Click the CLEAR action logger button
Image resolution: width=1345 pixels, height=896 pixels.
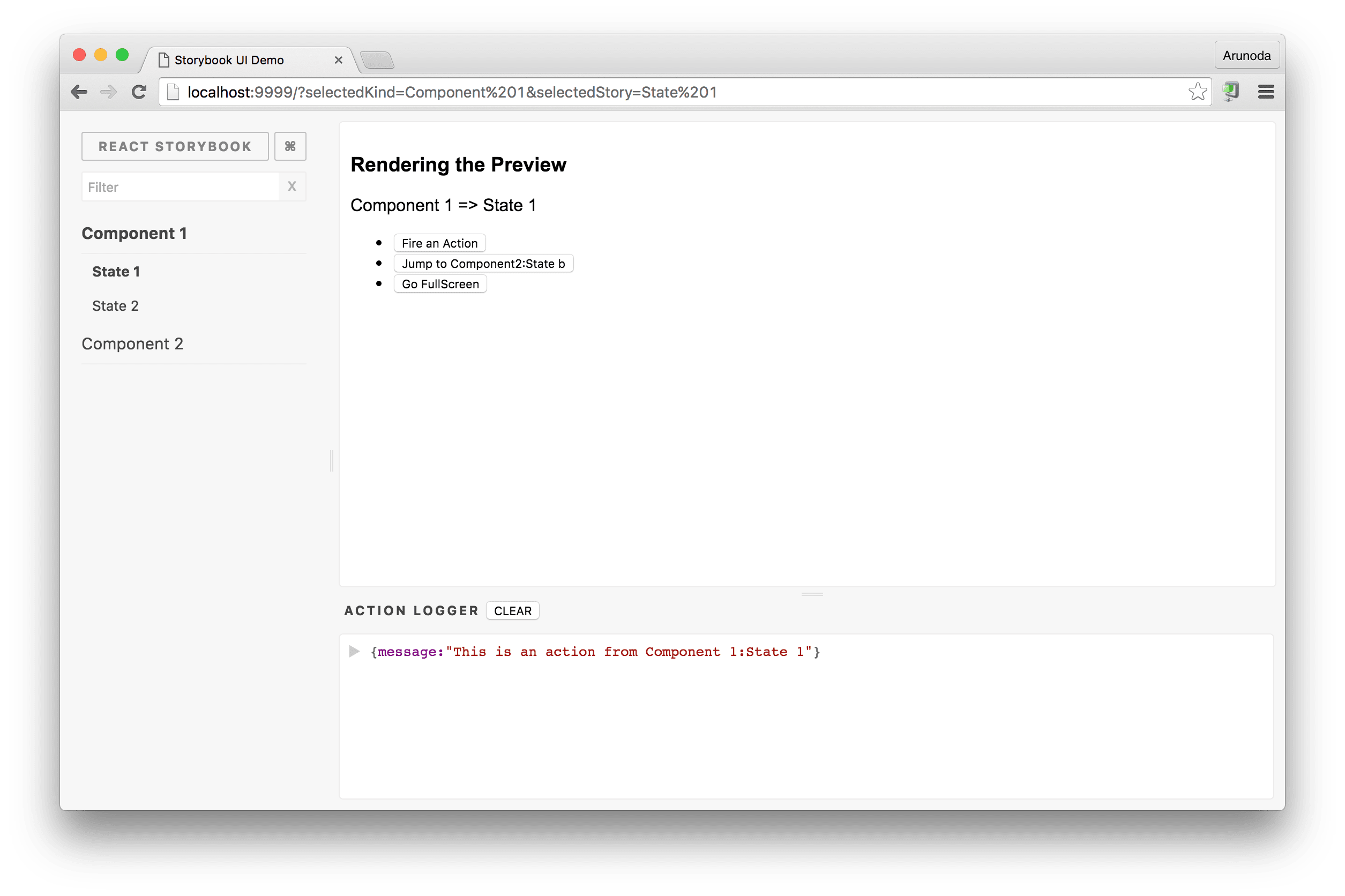[512, 611]
